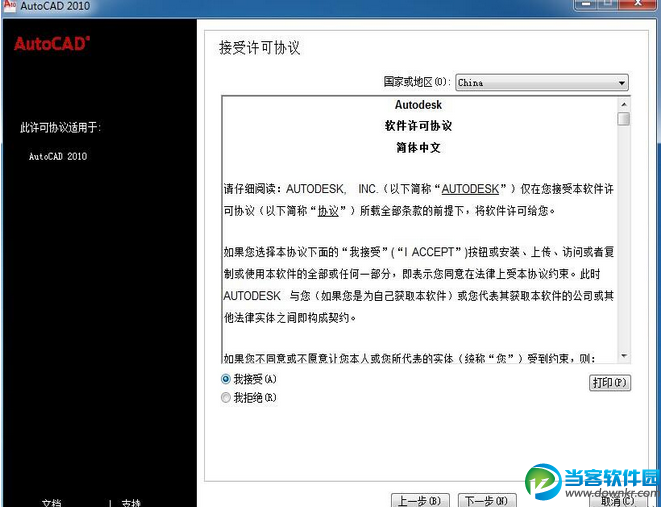Click the underlined 协议 text in the agreement
661x507 pixels.
pos(328,211)
